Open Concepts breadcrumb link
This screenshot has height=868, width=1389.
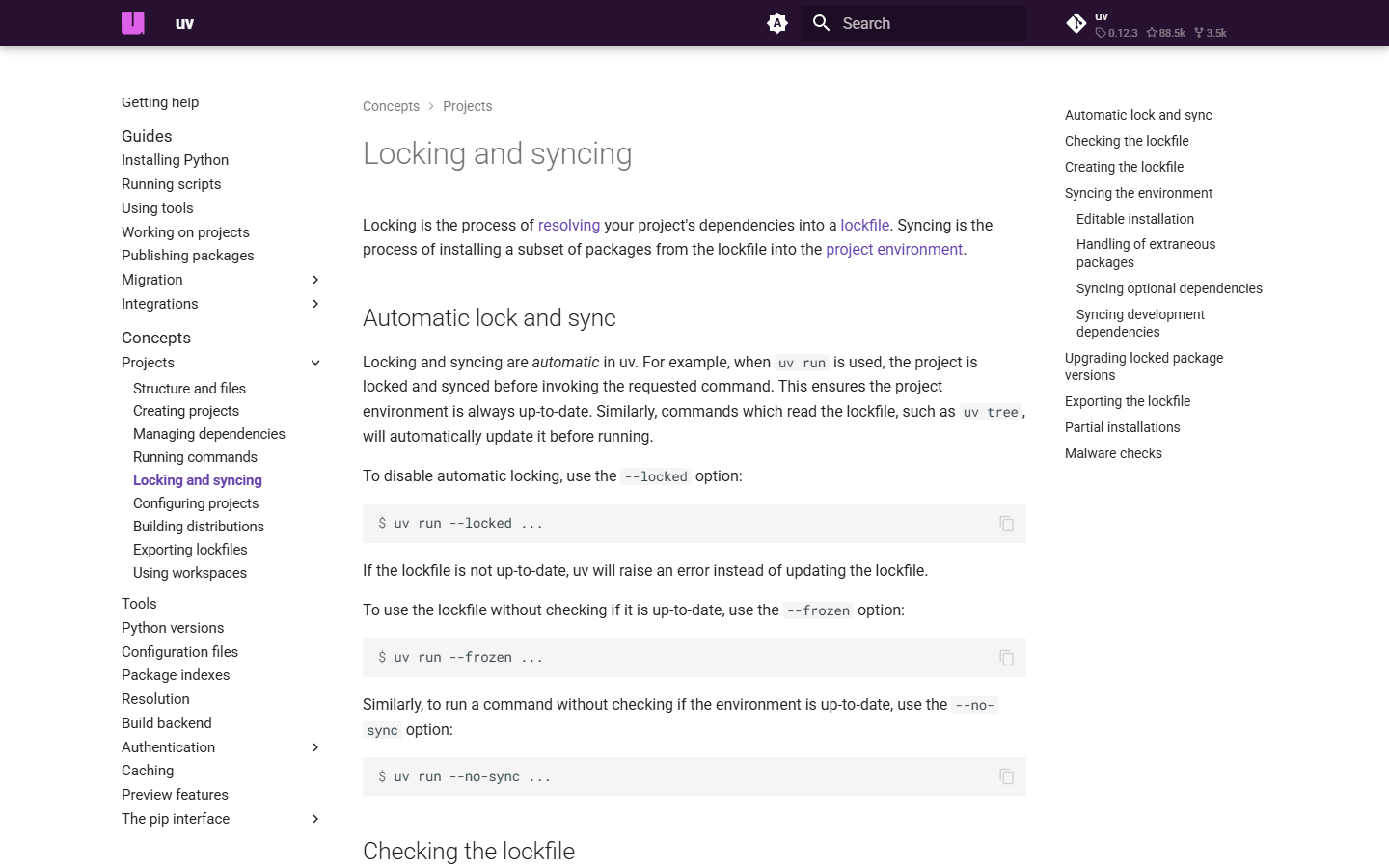point(391,106)
